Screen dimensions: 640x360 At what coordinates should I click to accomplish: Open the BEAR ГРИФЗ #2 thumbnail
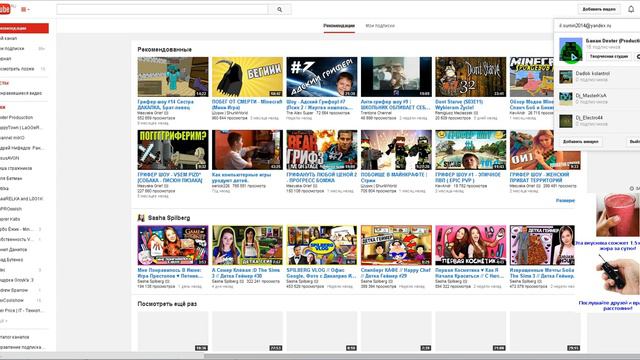pyautogui.click(x=322, y=150)
